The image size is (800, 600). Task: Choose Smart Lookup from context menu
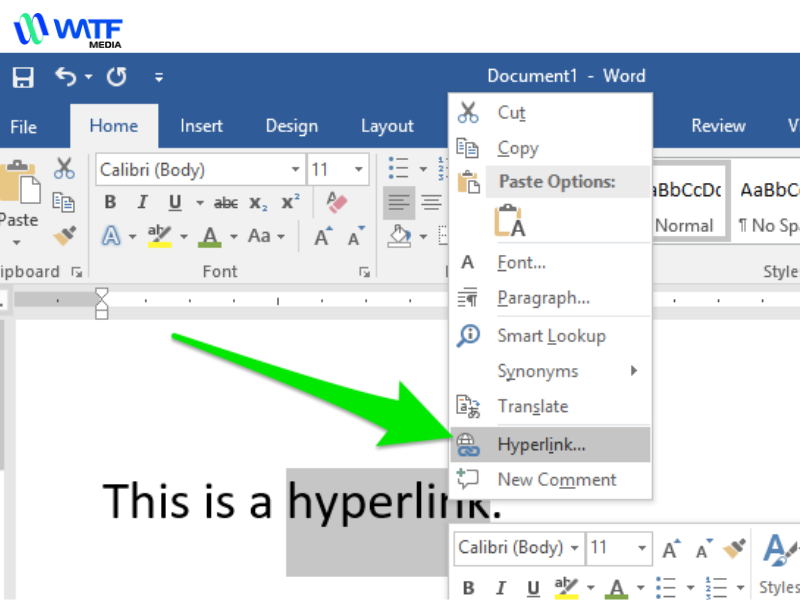550,336
